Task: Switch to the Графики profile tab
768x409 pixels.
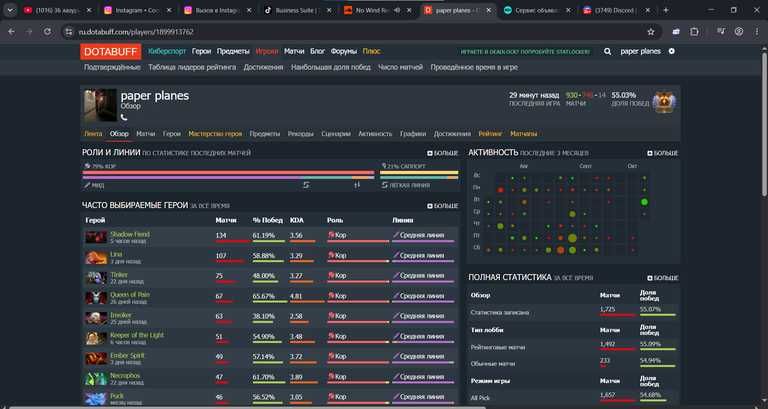Action: 413,134
